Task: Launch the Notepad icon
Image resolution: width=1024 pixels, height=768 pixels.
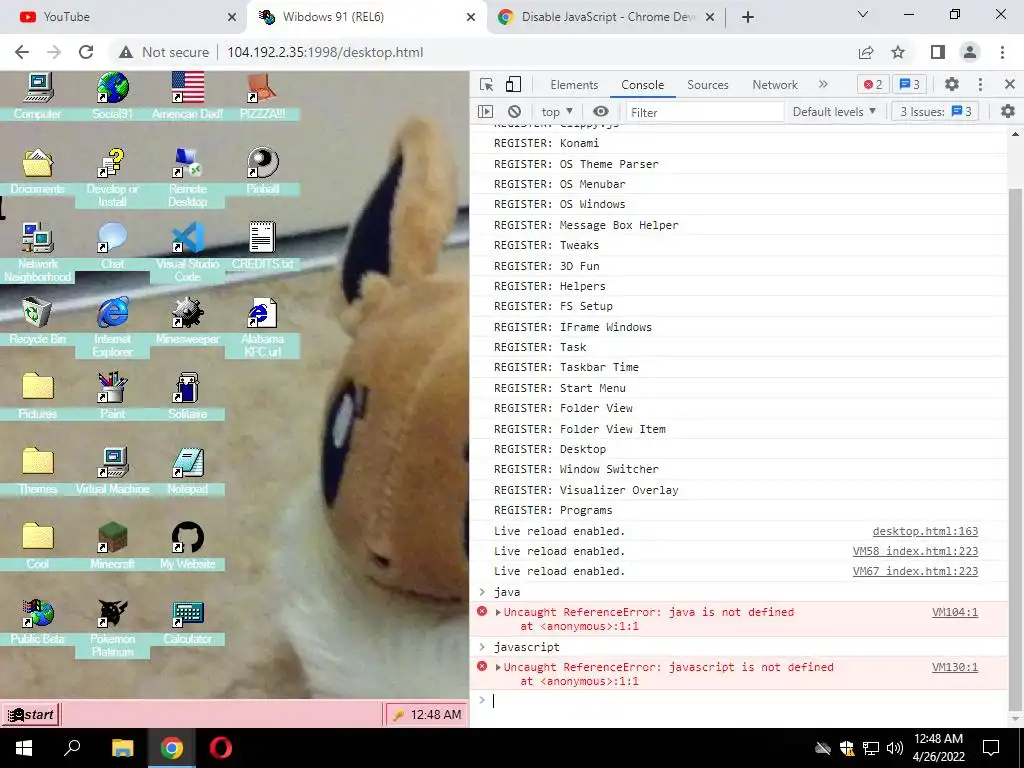Action: pyautogui.click(x=187, y=463)
